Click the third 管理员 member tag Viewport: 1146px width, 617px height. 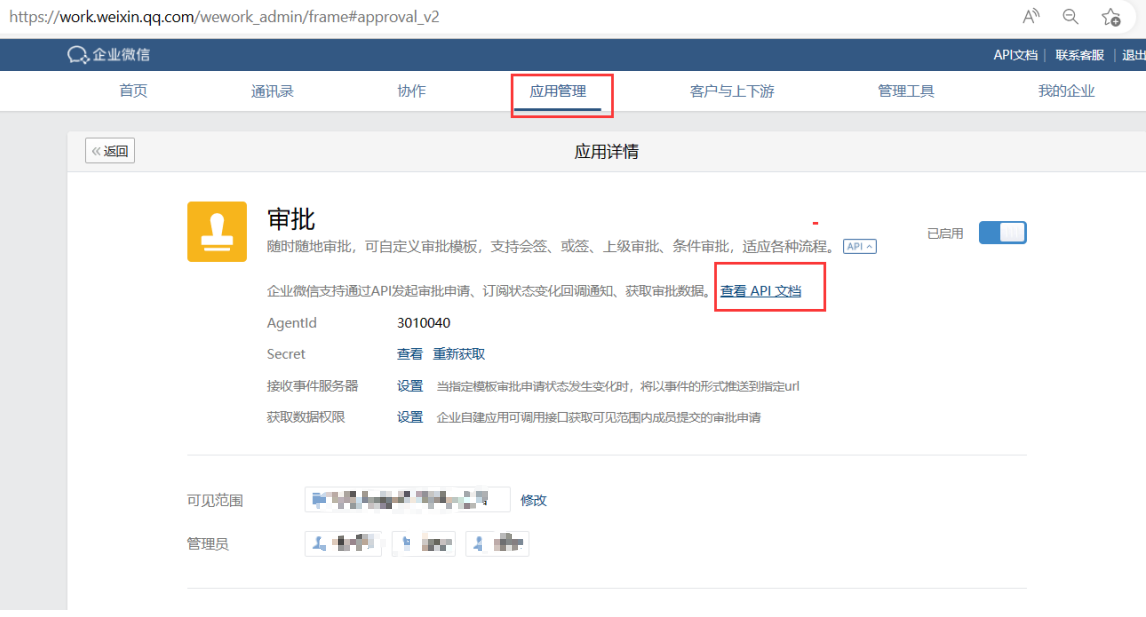coord(497,543)
